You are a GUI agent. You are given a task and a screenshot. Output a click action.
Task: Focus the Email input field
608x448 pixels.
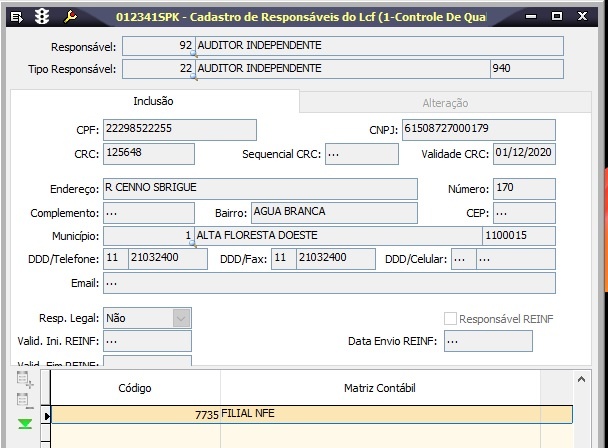[x=329, y=283]
